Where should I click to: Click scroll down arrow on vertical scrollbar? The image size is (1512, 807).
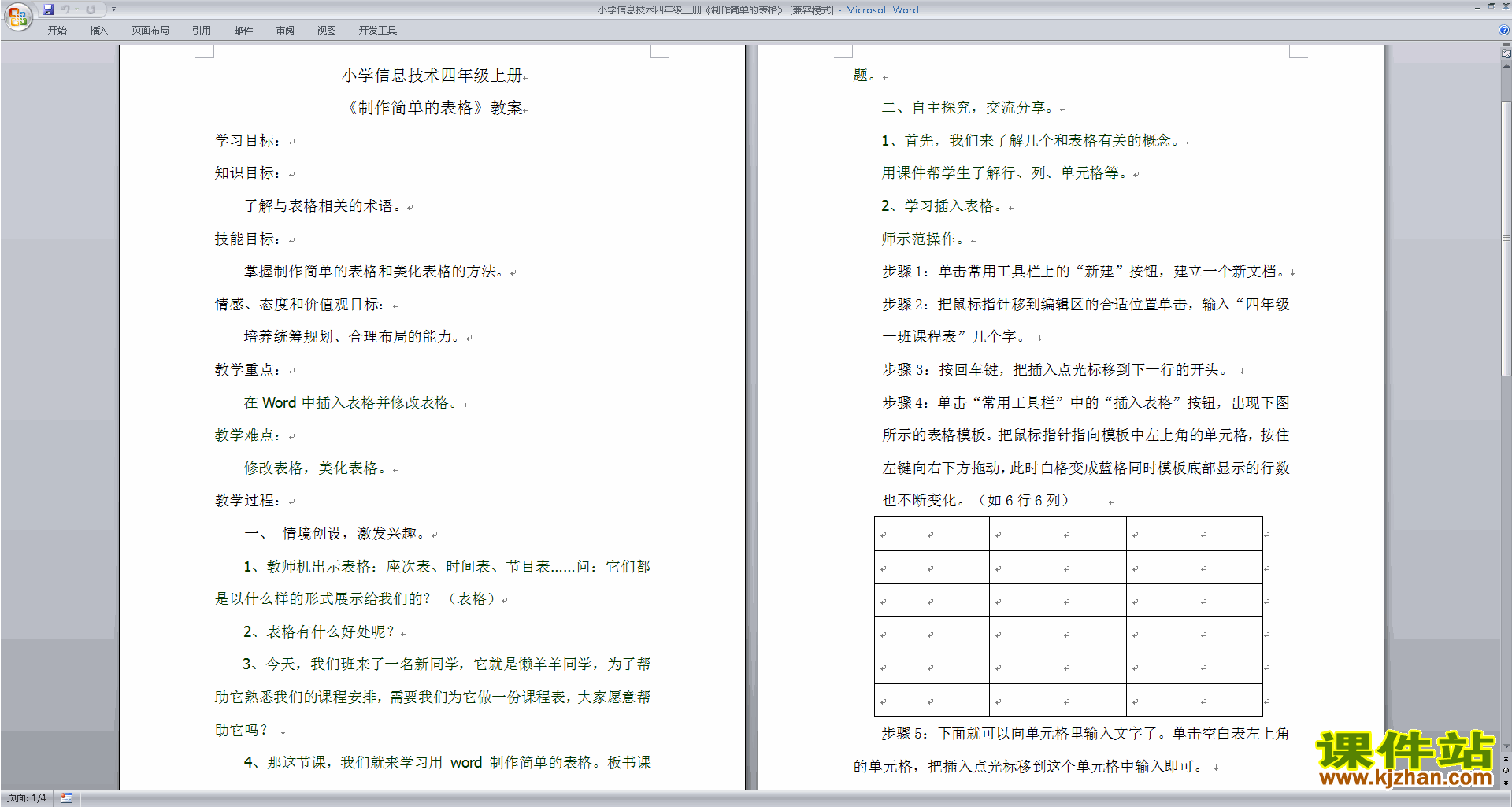[1506, 746]
